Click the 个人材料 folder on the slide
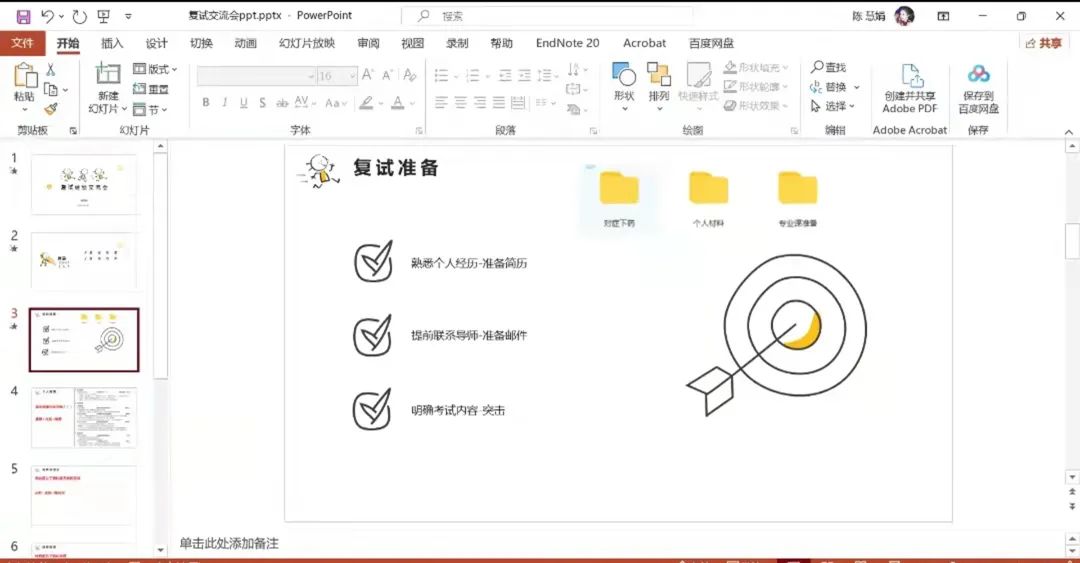The height and width of the screenshot is (563, 1080). [708, 199]
